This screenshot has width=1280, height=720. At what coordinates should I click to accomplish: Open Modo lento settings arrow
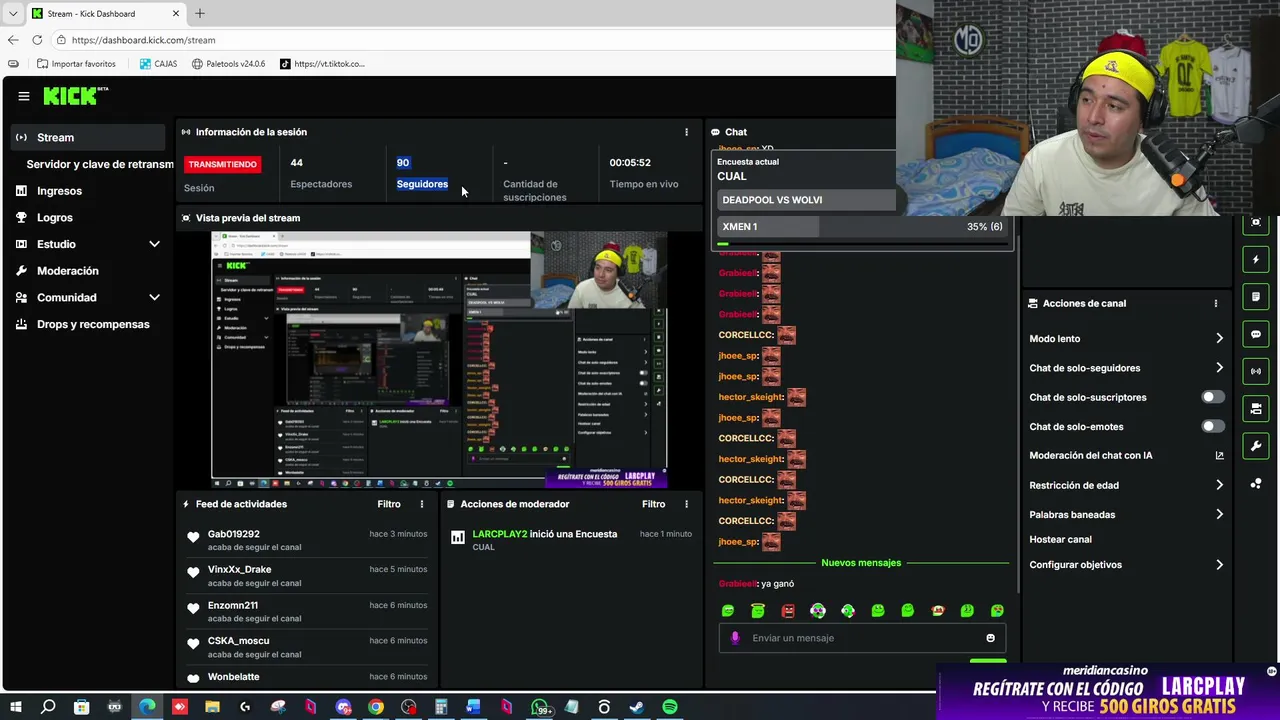[1219, 339]
